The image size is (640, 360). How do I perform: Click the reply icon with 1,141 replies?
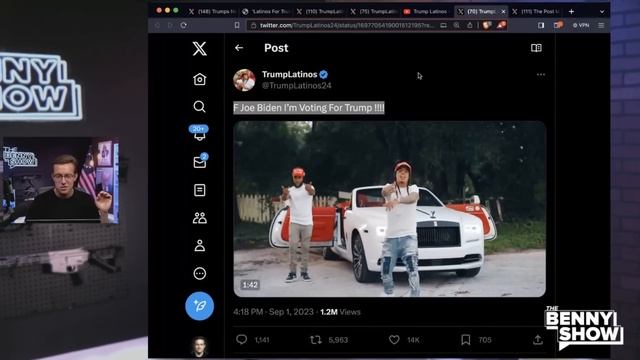tap(242, 340)
